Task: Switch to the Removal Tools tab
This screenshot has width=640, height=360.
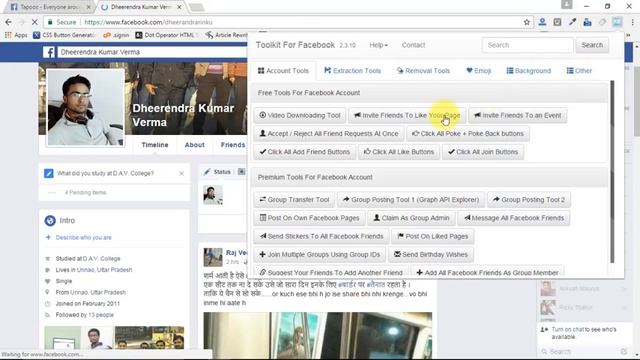Action: pyautogui.click(x=423, y=71)
